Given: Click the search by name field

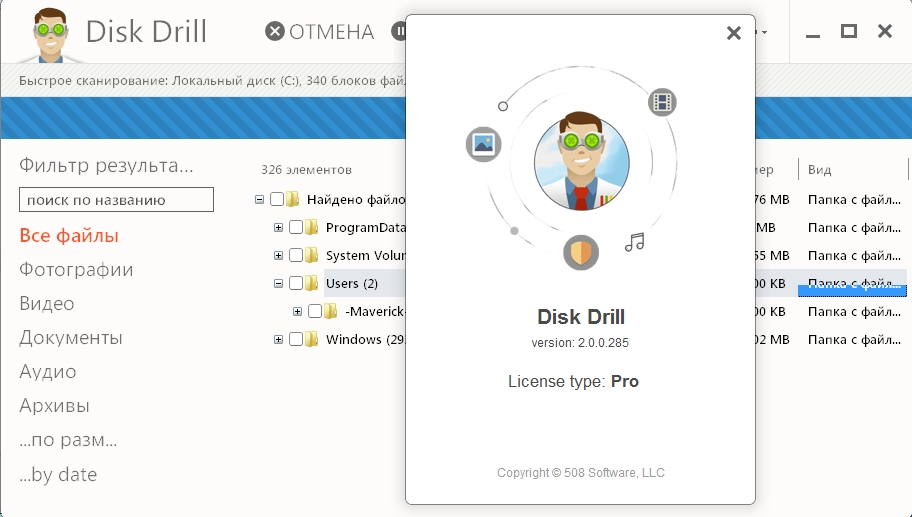Looking at the screenshot, I should [x=116, y=199].
